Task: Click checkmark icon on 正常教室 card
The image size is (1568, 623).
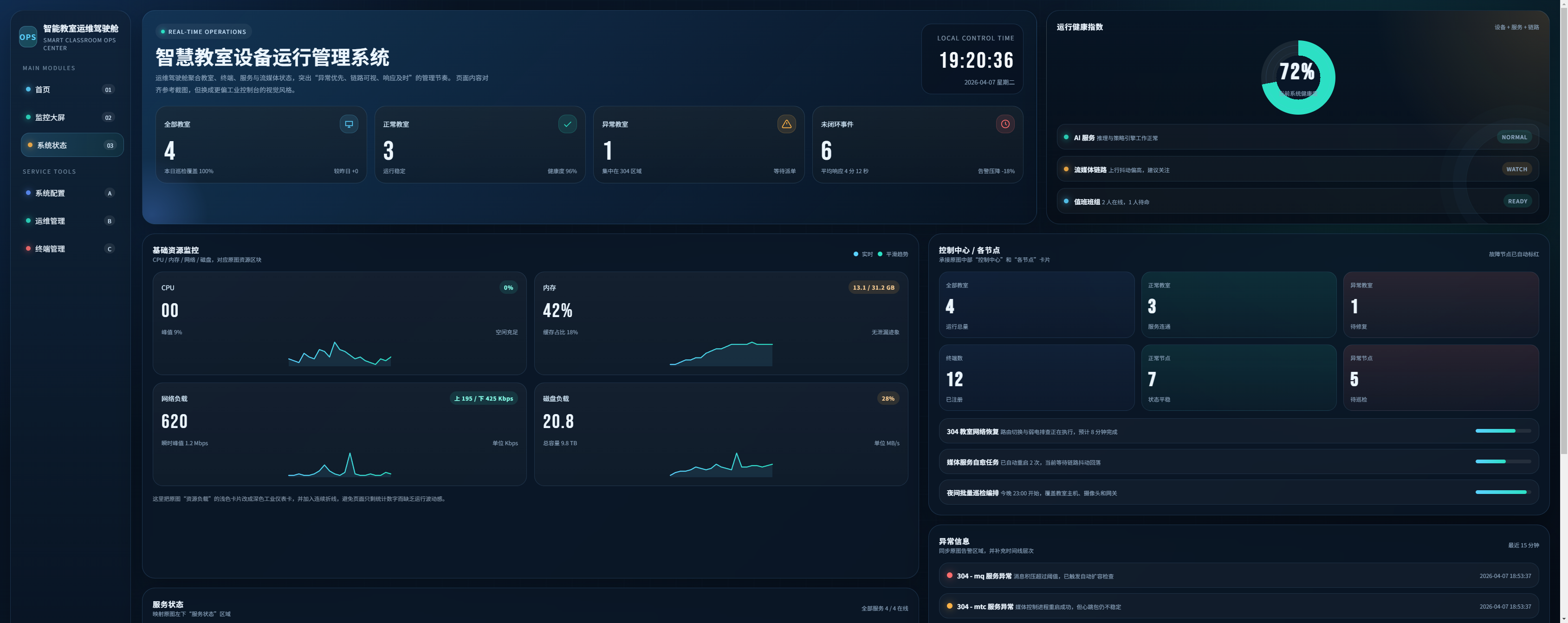Action: [x=567, y=124]
